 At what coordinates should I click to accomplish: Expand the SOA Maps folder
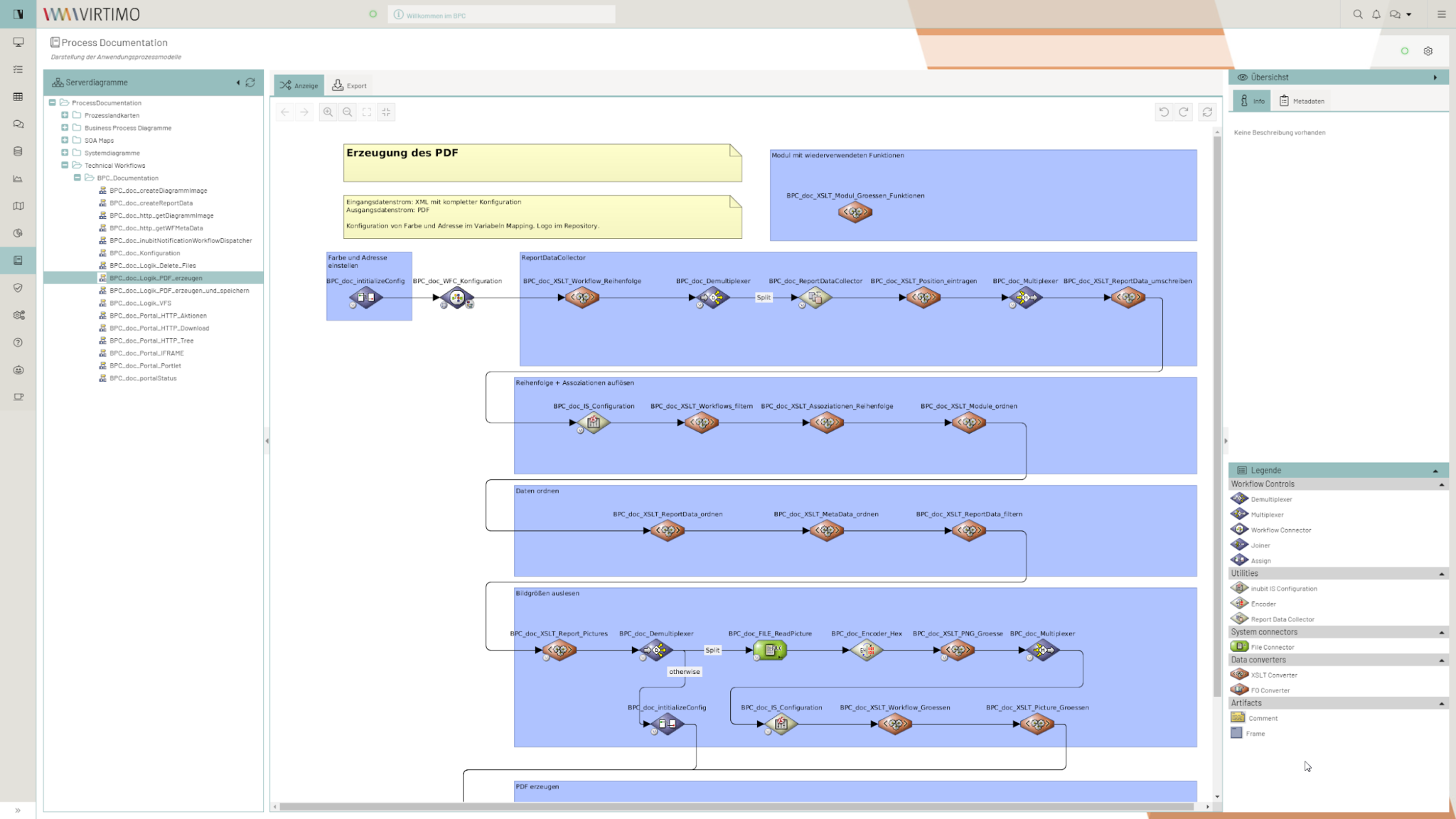click(65, 140)
